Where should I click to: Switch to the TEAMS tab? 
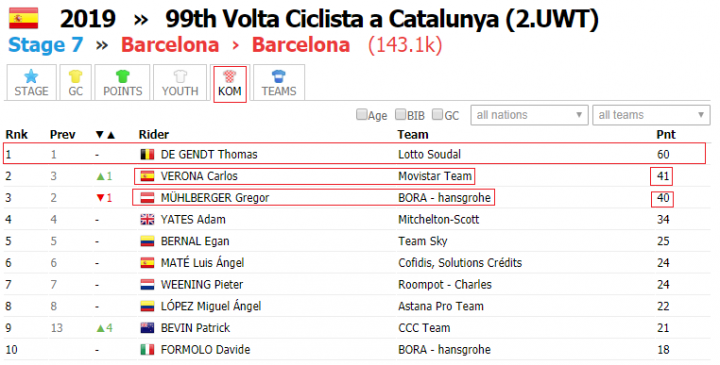[x=279, y=83]
